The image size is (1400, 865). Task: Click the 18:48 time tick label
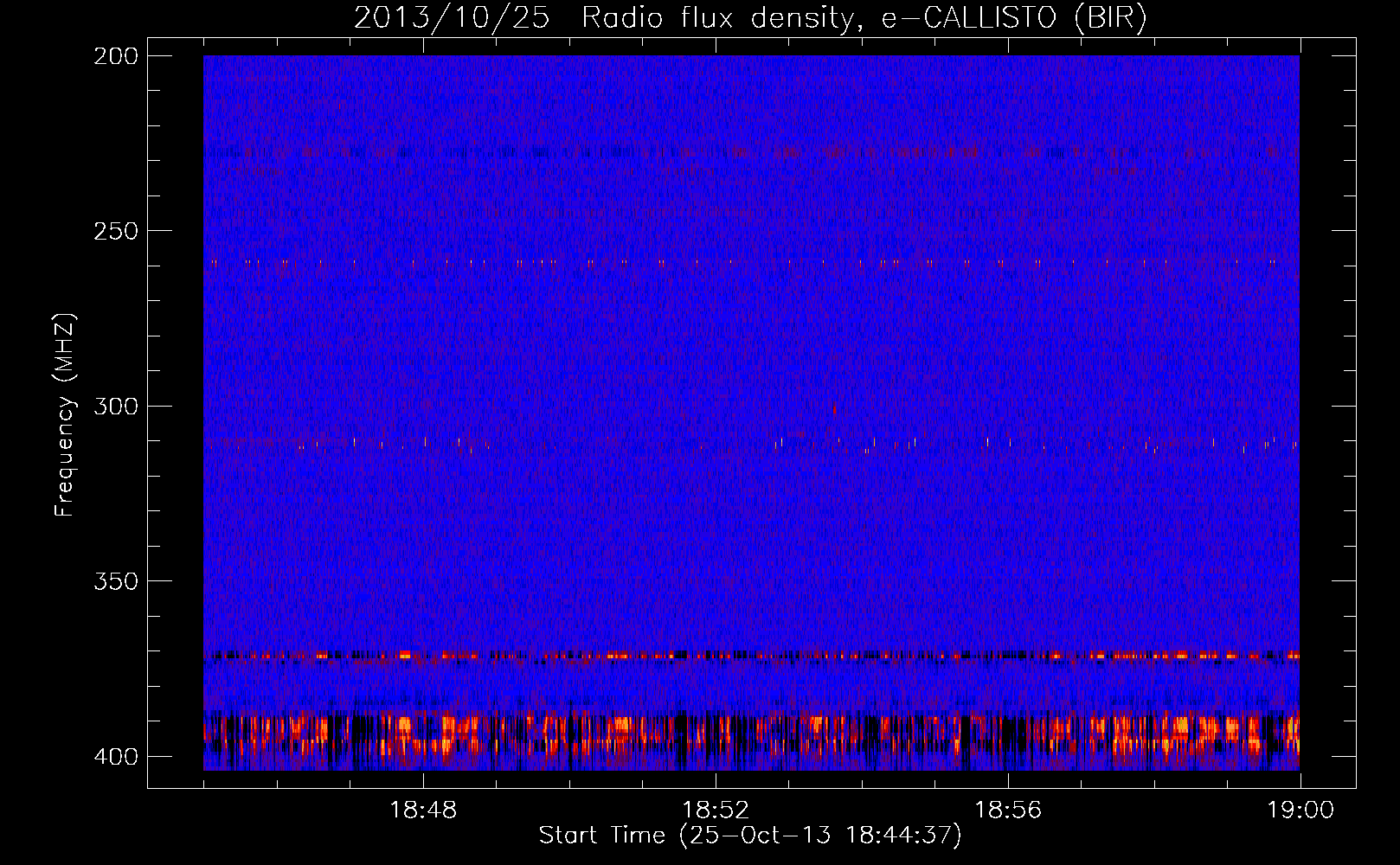pos(423,811)
